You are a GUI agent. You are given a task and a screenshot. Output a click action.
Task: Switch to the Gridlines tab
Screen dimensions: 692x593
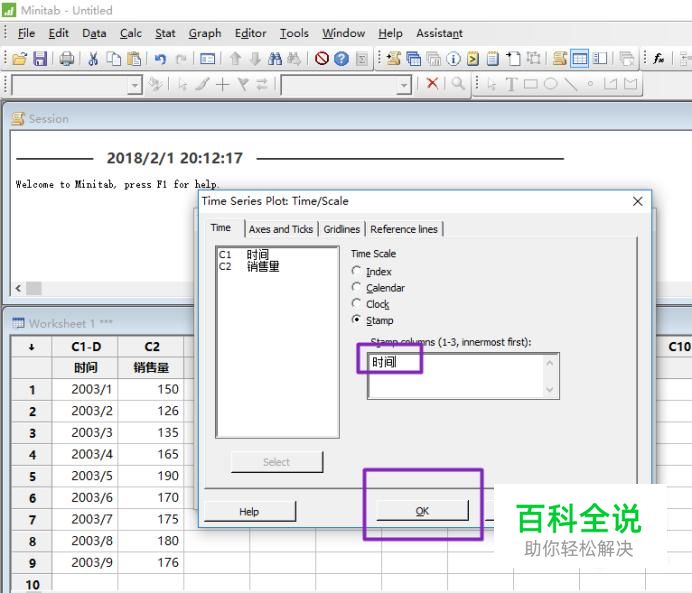click(342, 229)
